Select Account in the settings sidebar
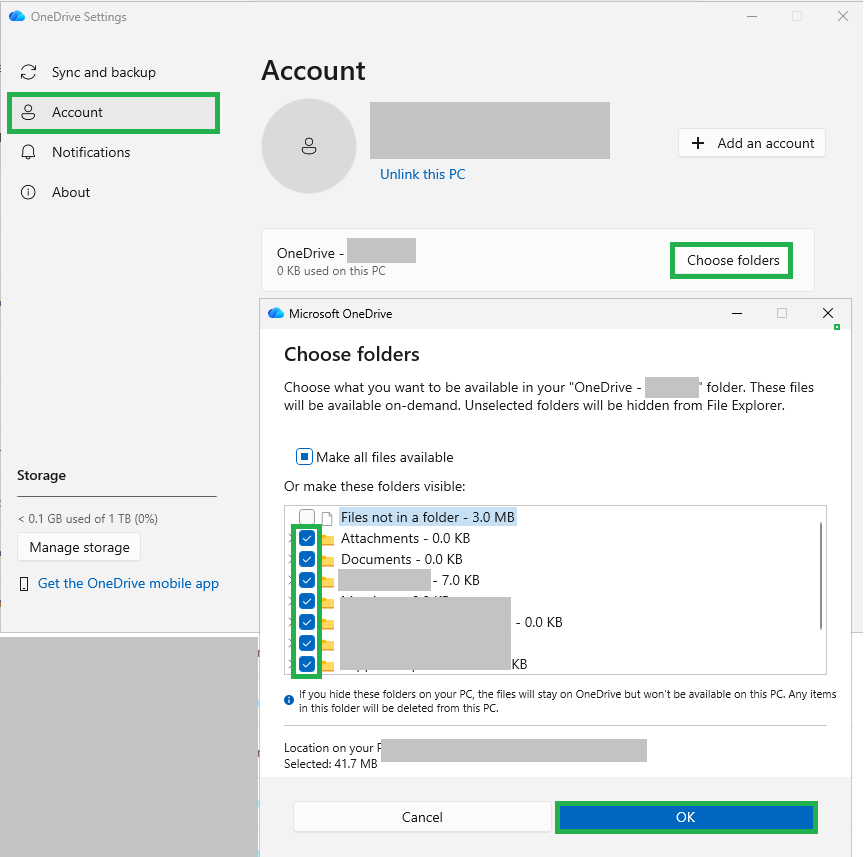This screenshot has height=857, width=864. click(x=114, y=112)
